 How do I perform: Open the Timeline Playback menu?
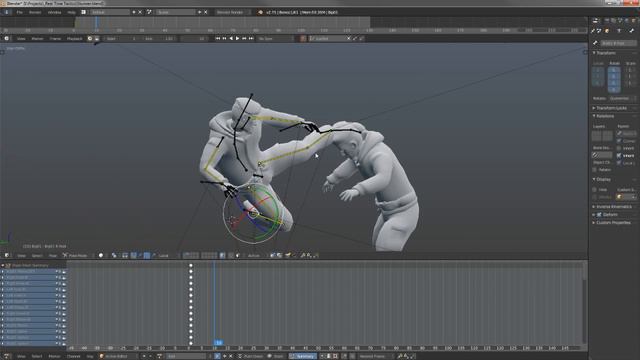(74, 38)
